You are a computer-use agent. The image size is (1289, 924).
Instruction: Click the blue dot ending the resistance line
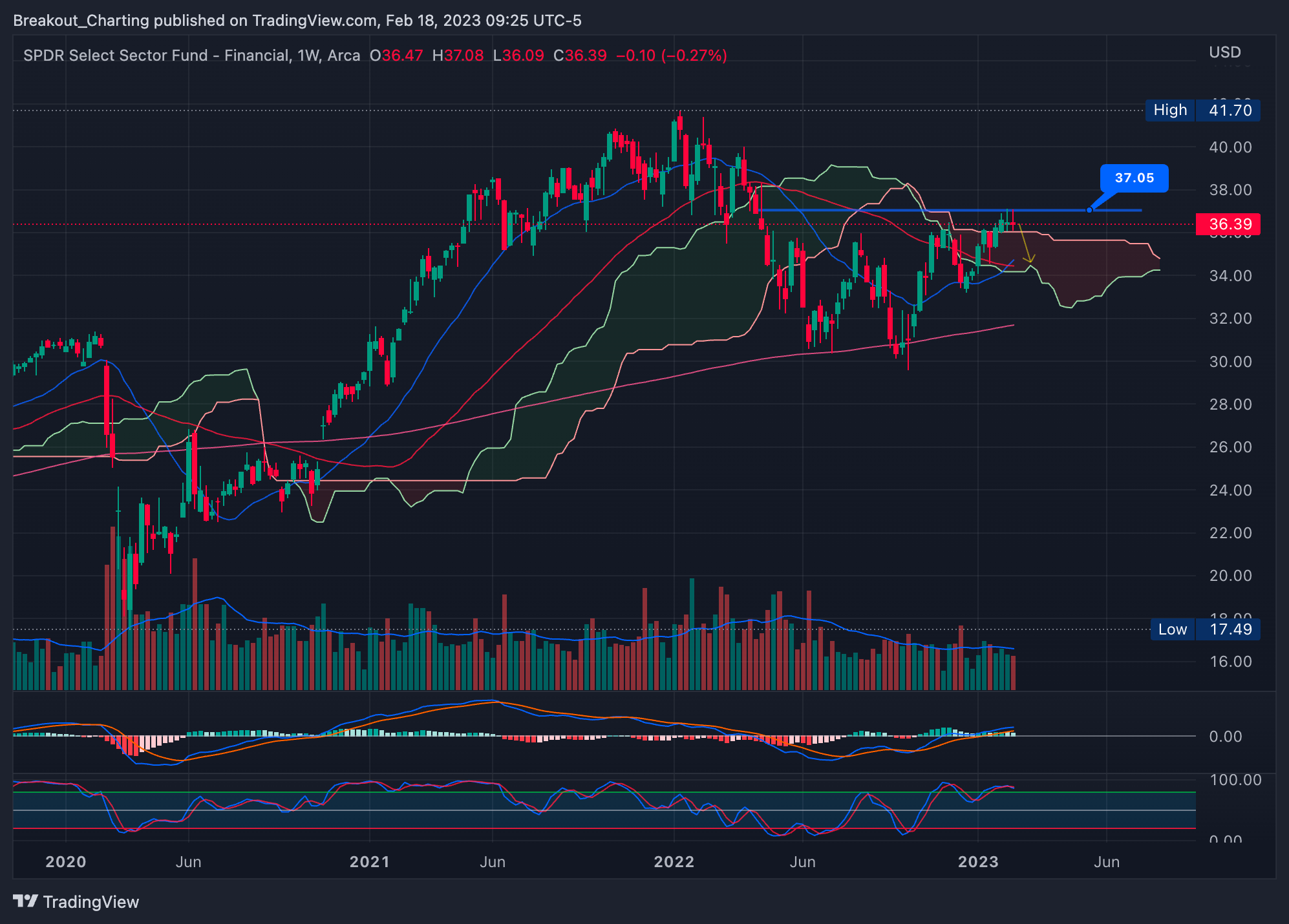(x=1089, y=210)
